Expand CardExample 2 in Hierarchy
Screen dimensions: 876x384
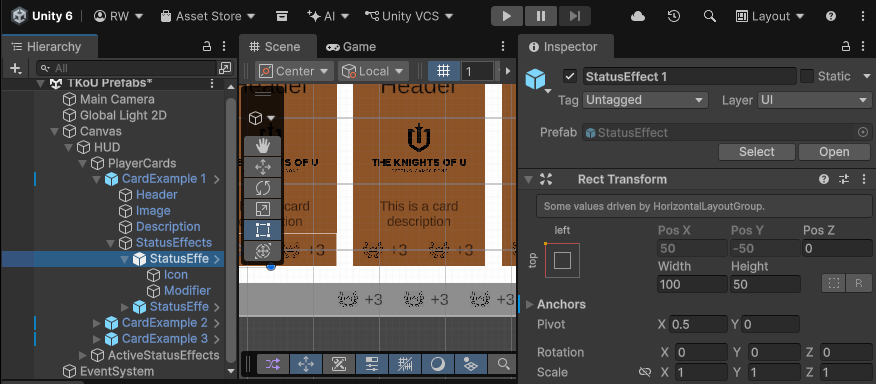[x=97, y=323]
